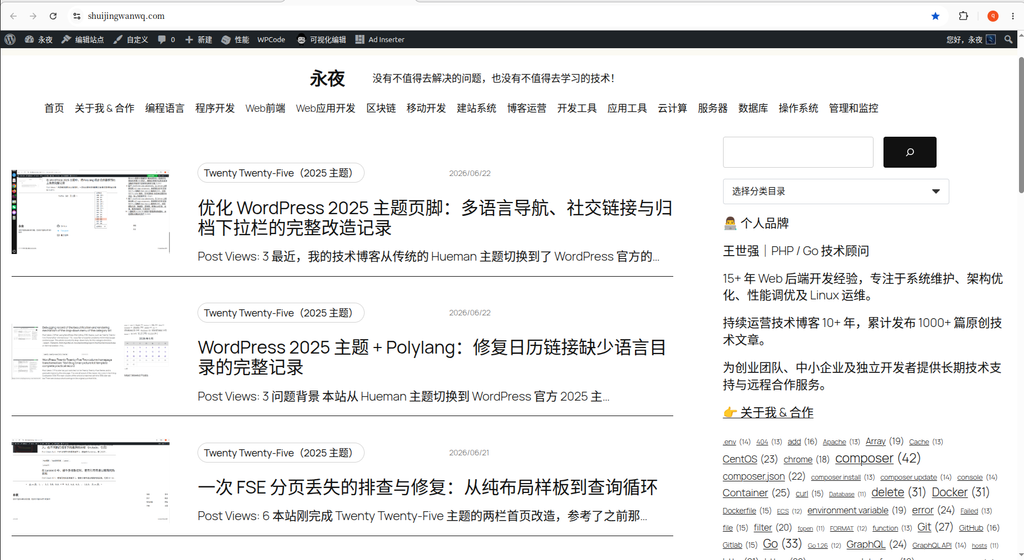Open post title 一次 FSE 分页丢失的排查与修复
1024x560 pixels.
coord(428,487)
